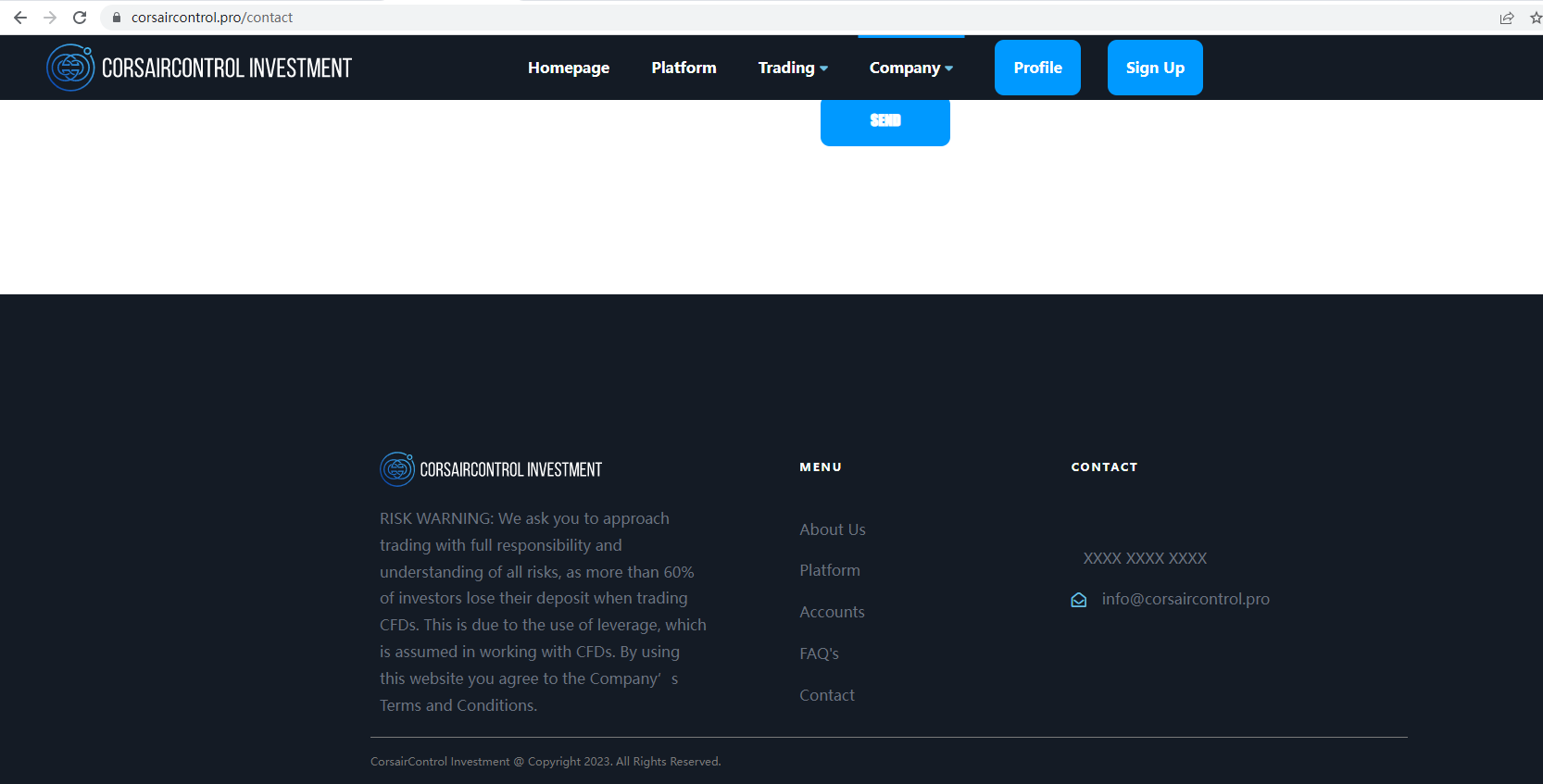Open the Homepage nav item

tap(569, 68)
